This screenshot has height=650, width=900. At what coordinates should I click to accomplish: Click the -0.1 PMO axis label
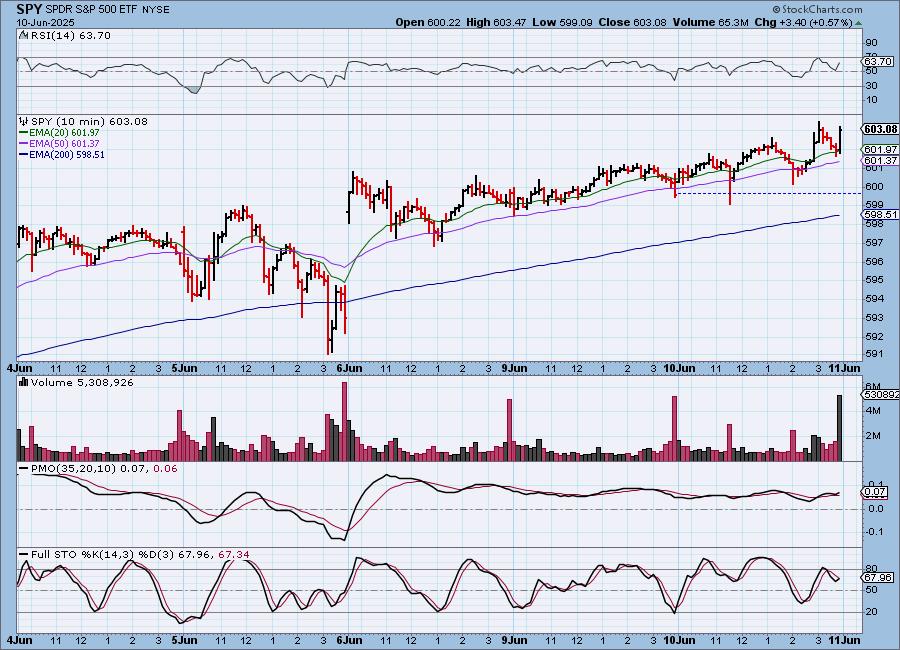[x=874, y=531]
